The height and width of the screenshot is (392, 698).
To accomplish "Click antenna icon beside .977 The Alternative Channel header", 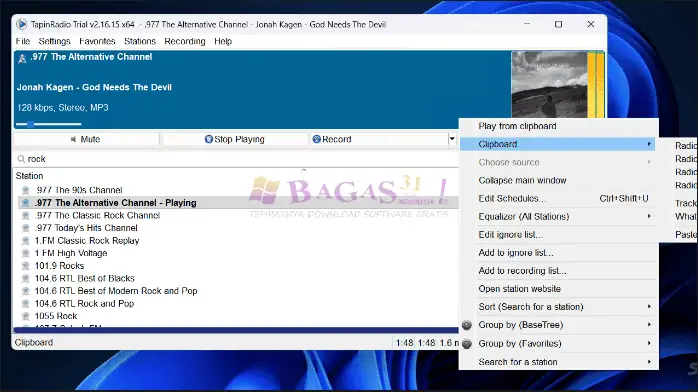I will (22, 58).
